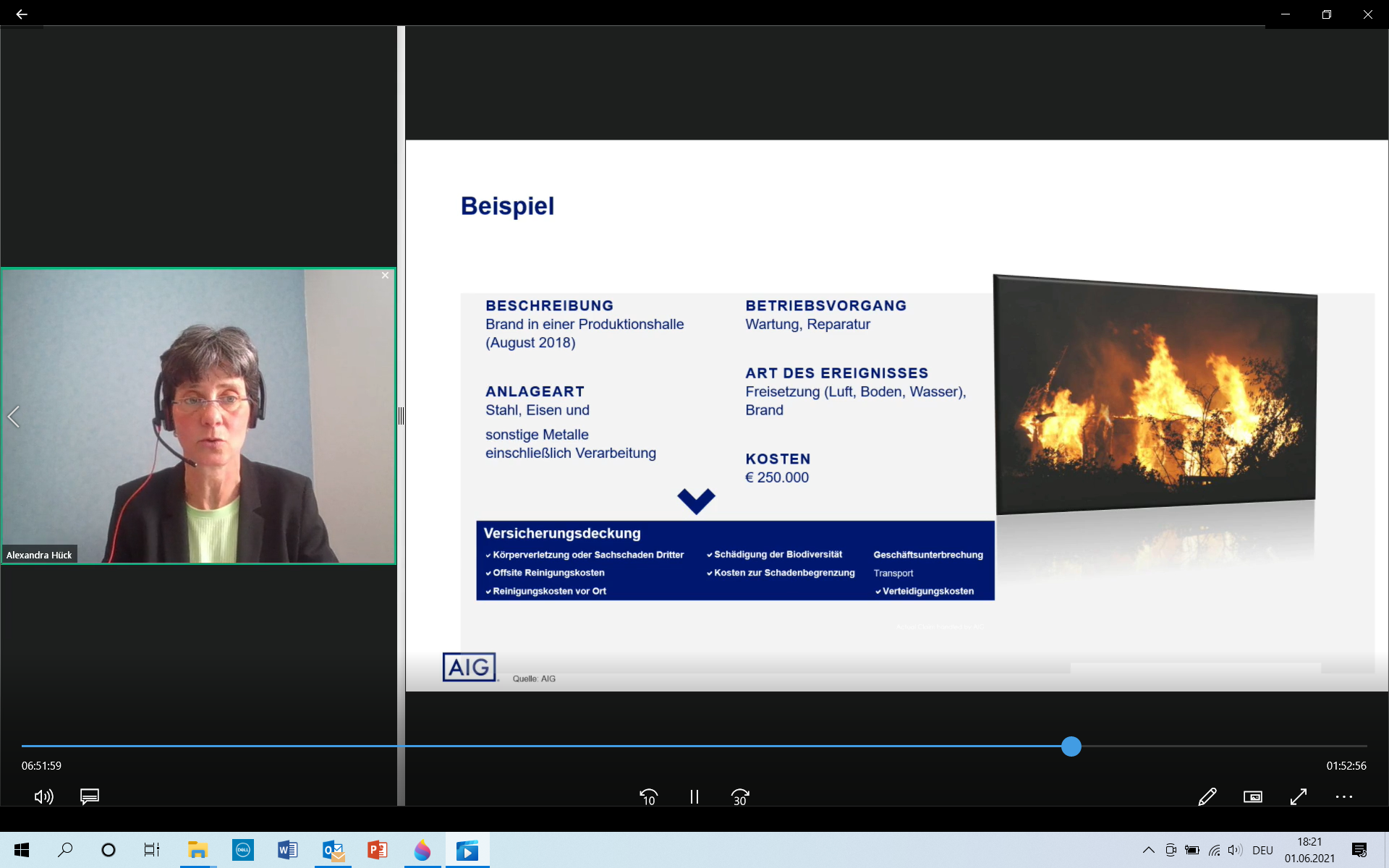The image size is (1389, 868).
Task: Toggle subtitles and captions button
Action: [x=89, y=796]
